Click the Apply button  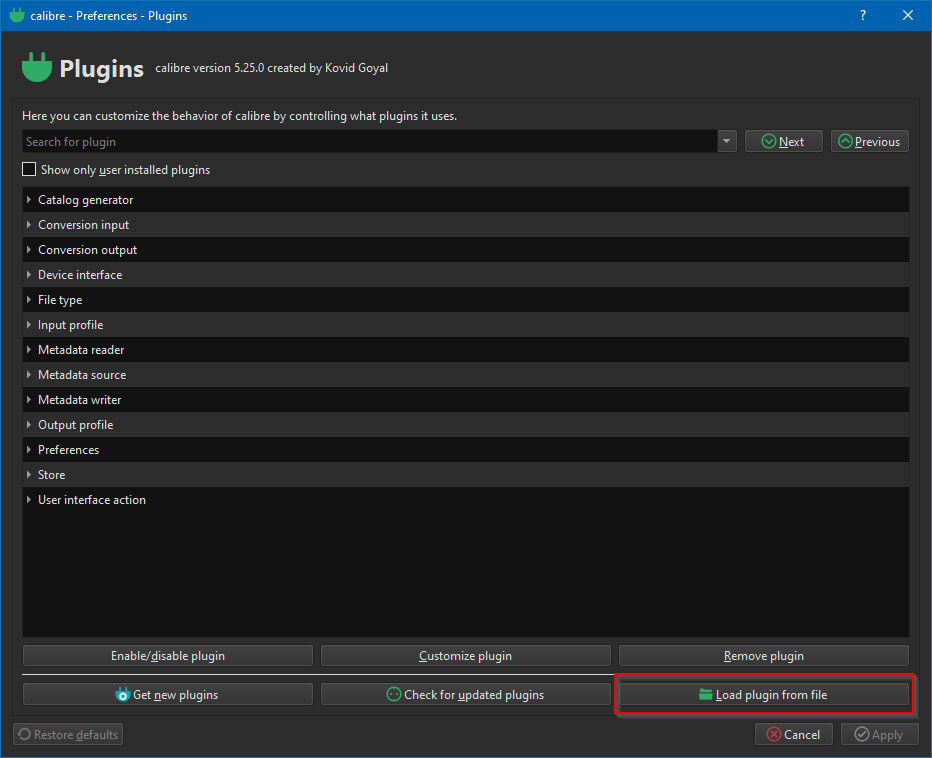pyautogui.click(x=880, y=734)
